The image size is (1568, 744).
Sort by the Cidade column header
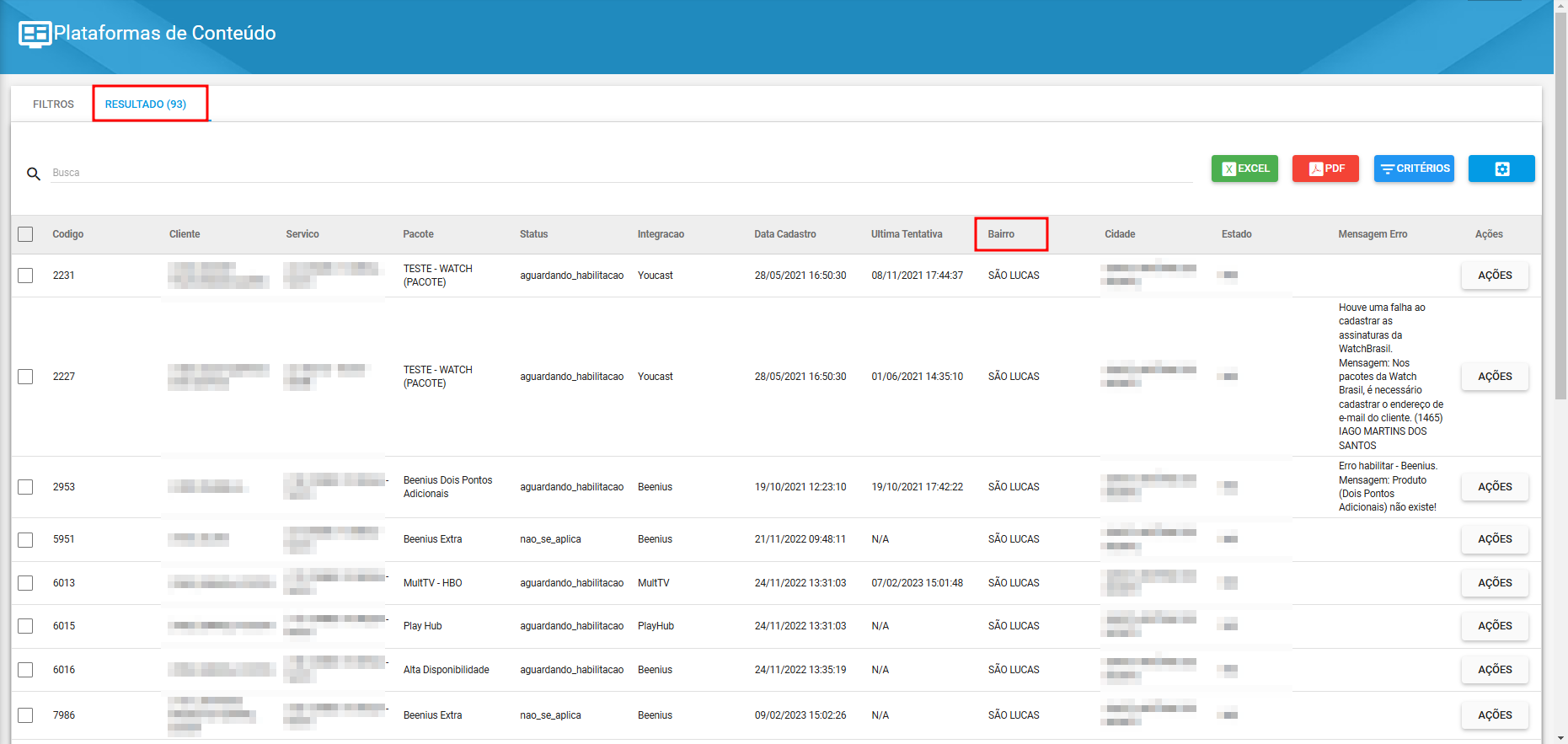click(1120, 234)
